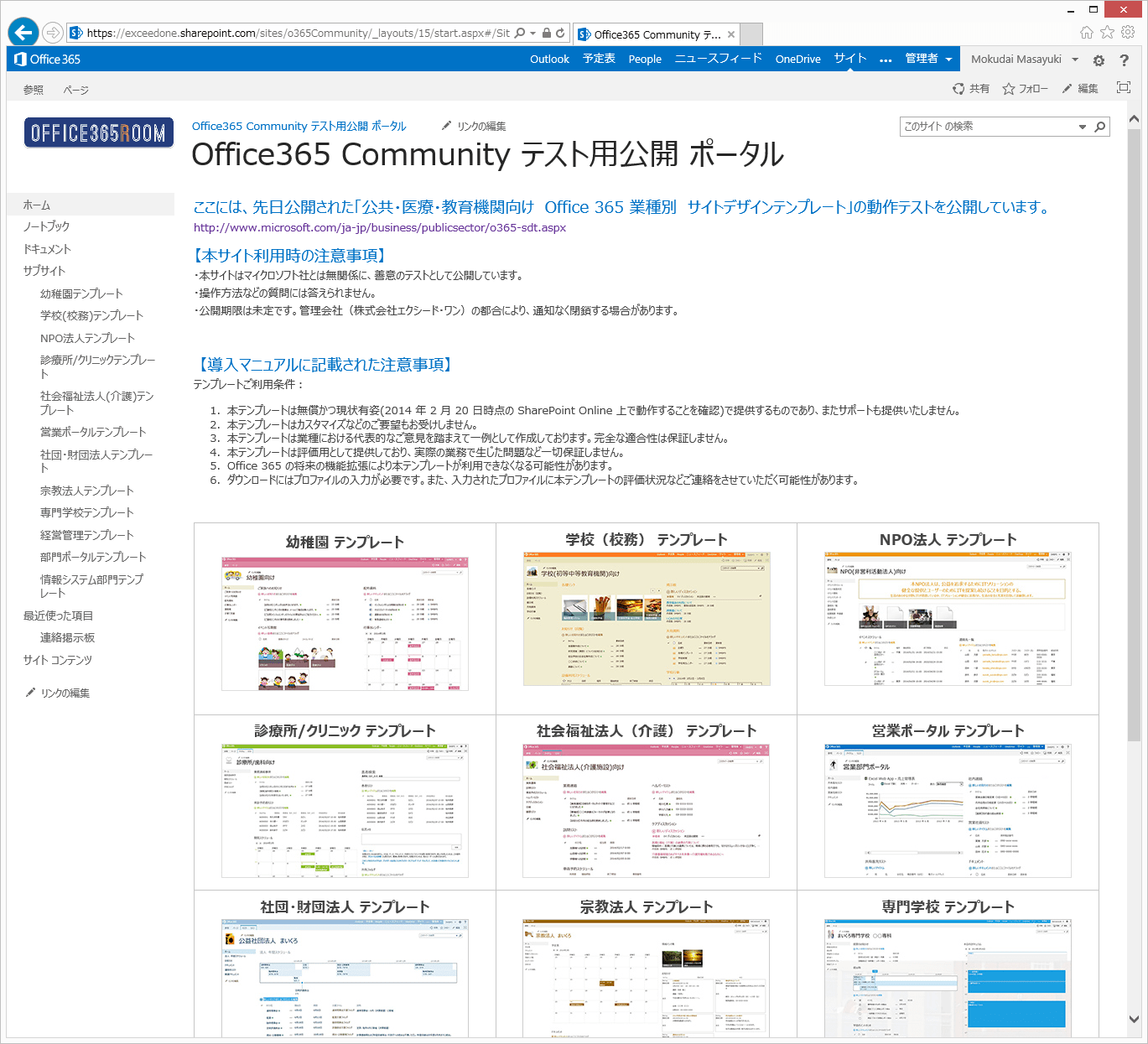Open 連絡掲示板 under recent items

click(x=68, y=637)
